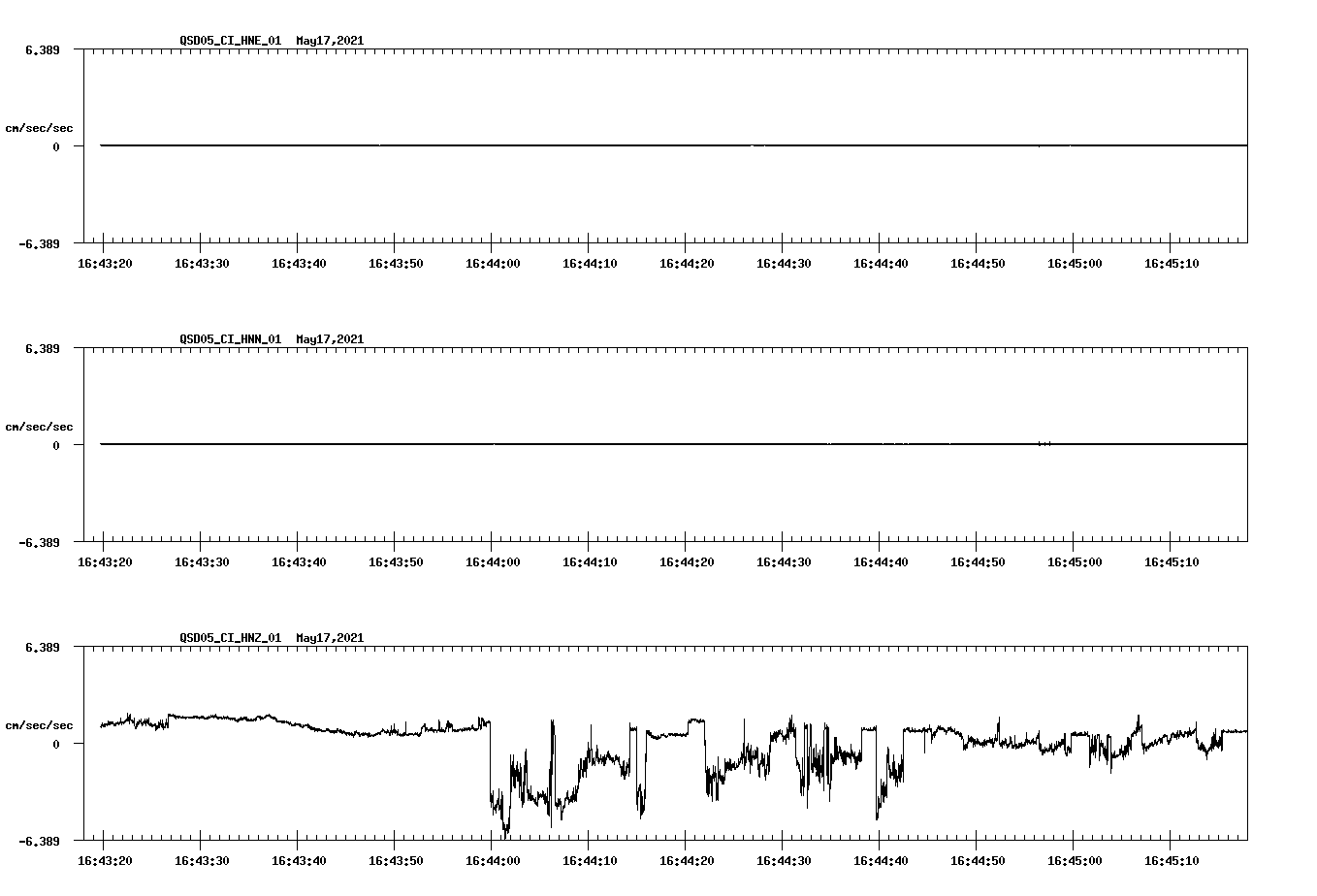Click the -6.389 lower amplitude value on HNZ plot

coord(41,842)
